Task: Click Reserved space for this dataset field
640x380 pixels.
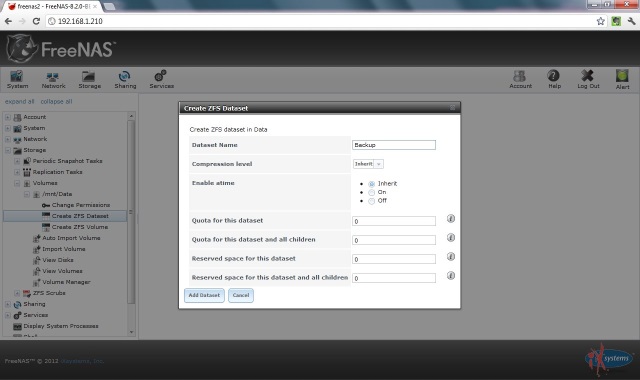Action: pyautogui.click(x=394, y=259)
